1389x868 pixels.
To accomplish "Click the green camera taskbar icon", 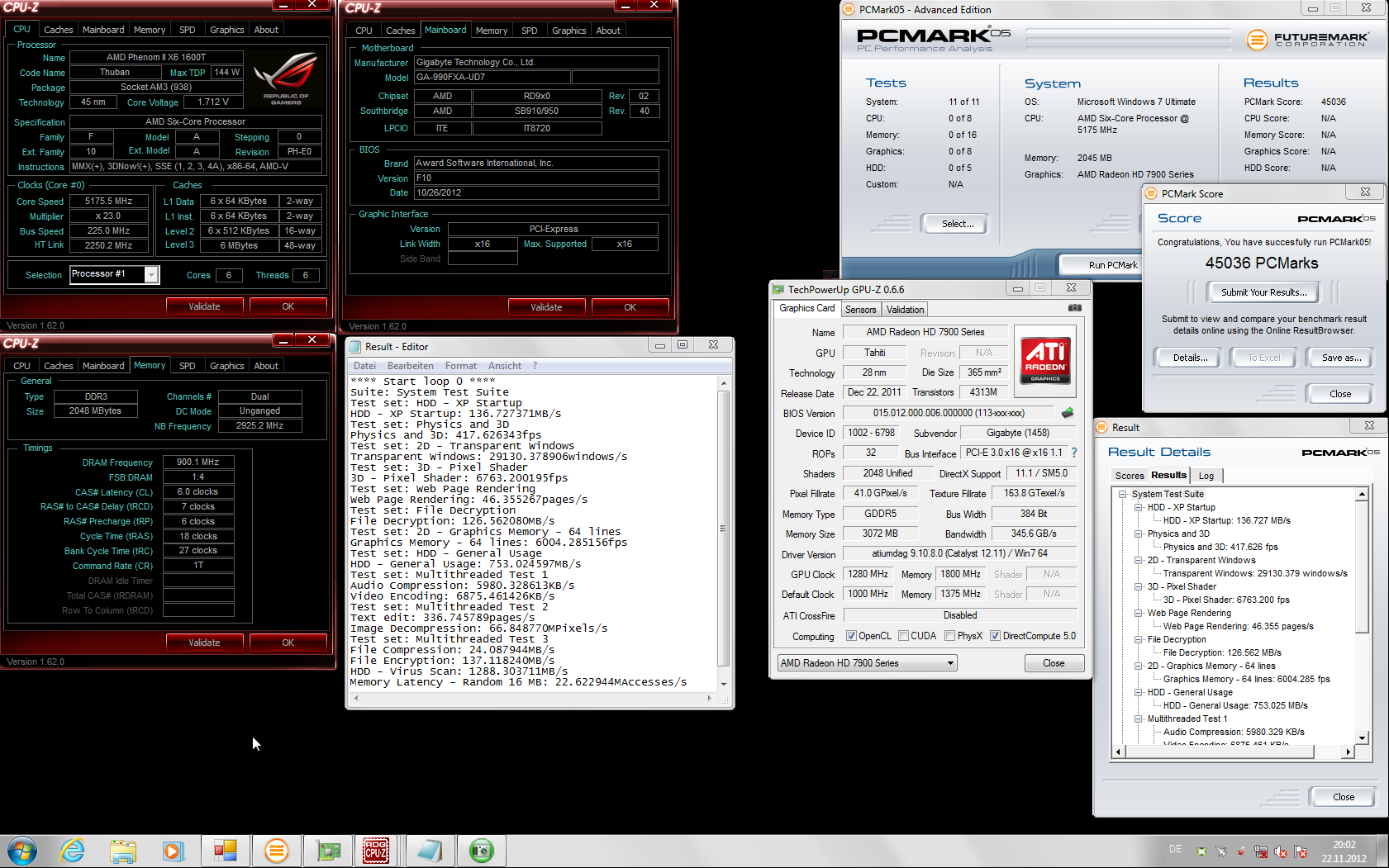I will pos(481,851).
